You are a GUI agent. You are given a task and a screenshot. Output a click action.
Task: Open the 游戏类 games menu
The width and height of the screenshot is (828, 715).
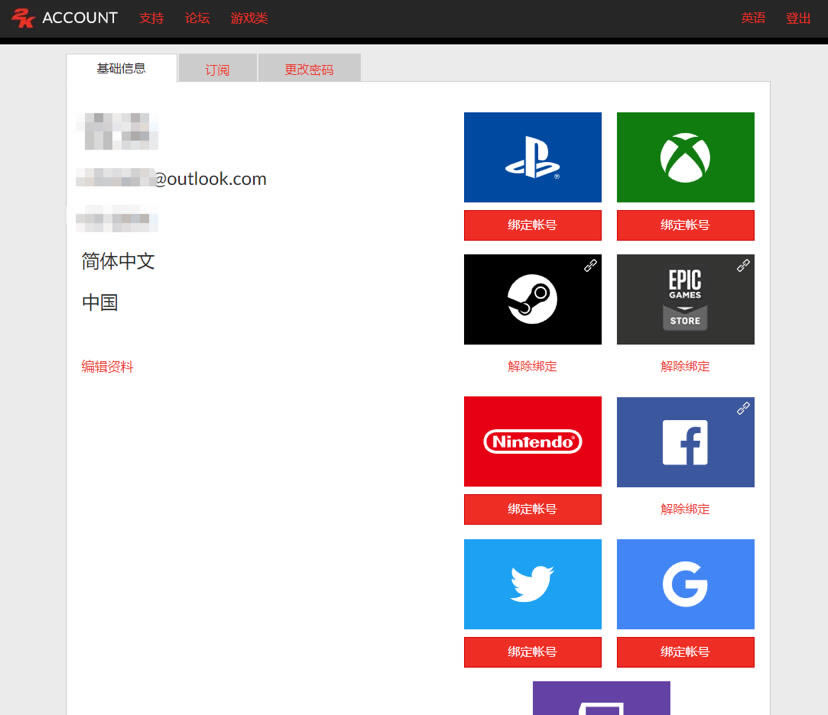249,18
